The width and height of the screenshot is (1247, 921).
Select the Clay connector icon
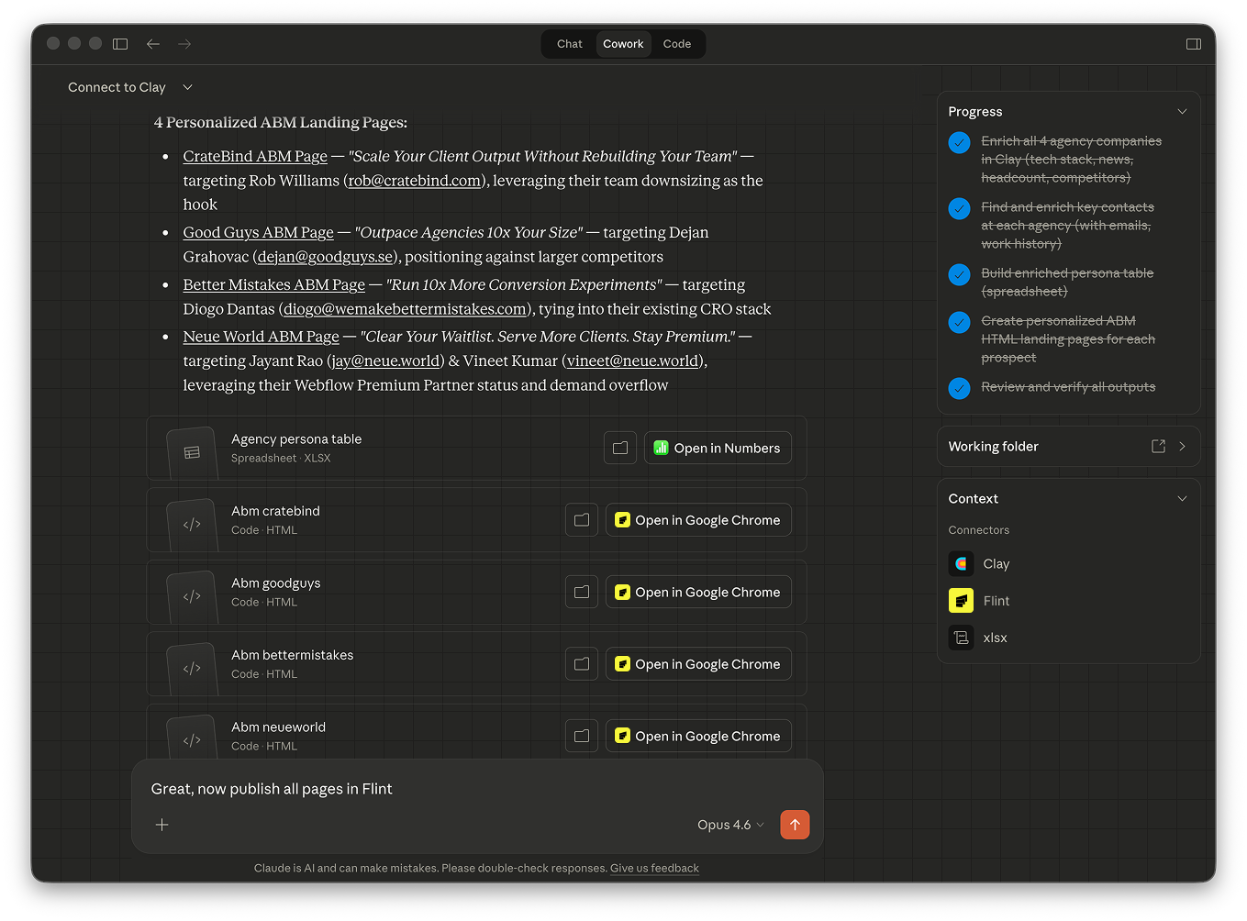tap(960, 563)
